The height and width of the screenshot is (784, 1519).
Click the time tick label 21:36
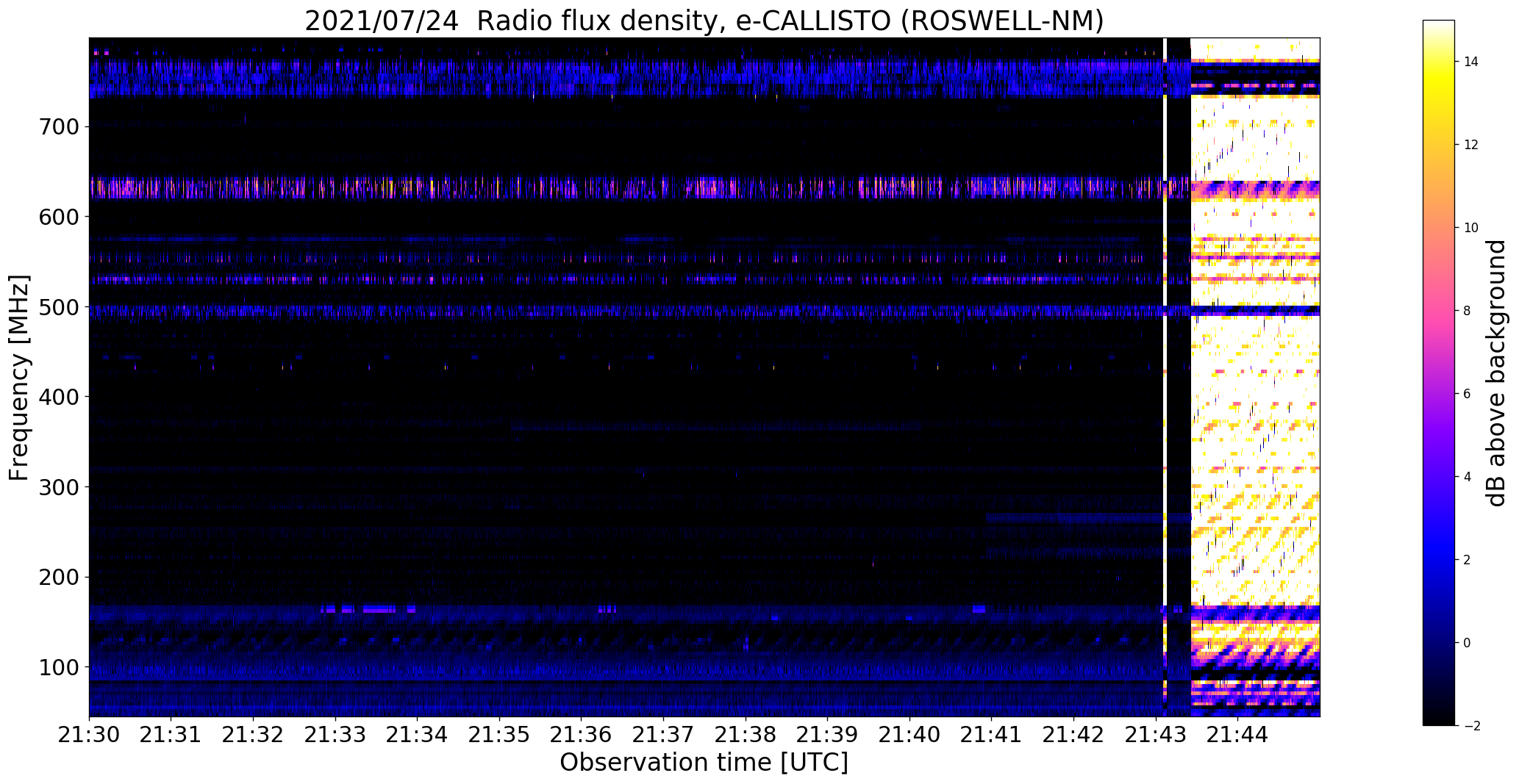tap(582, 733)
